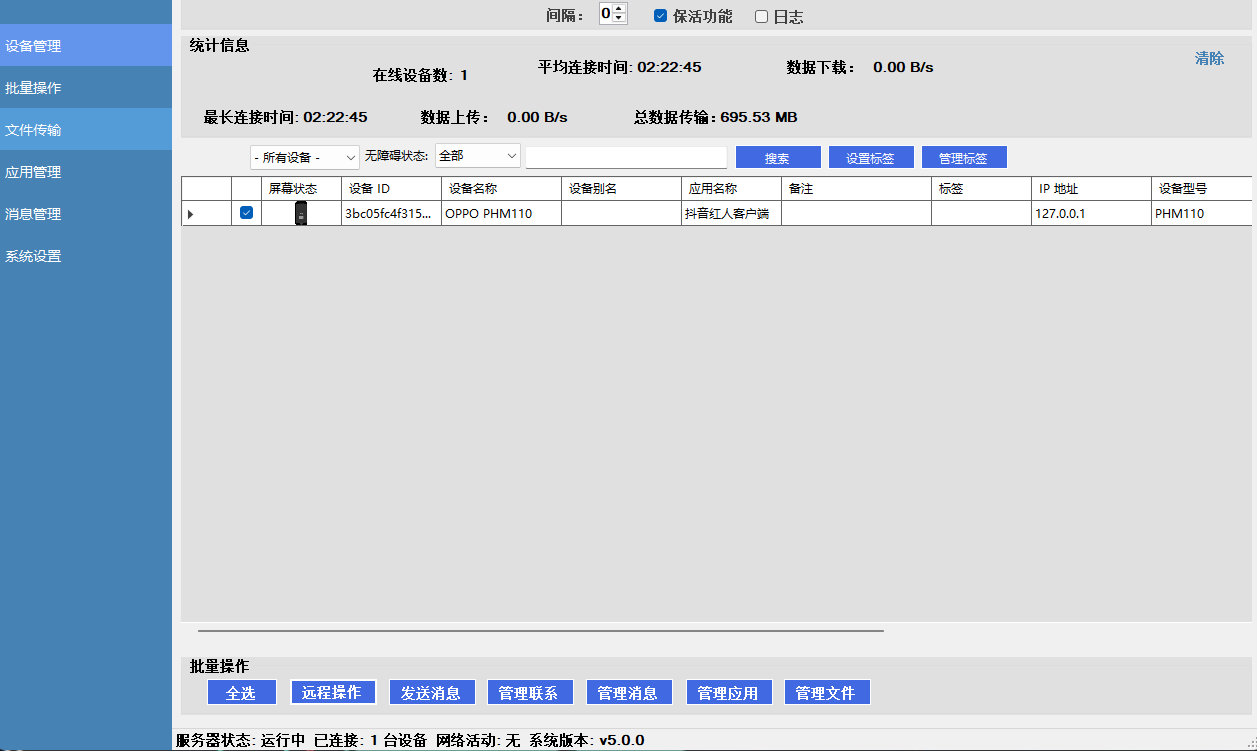The image size is (1257, 751).
Task: Increase the 间隔 interval stepper
Action: (620, 10)
